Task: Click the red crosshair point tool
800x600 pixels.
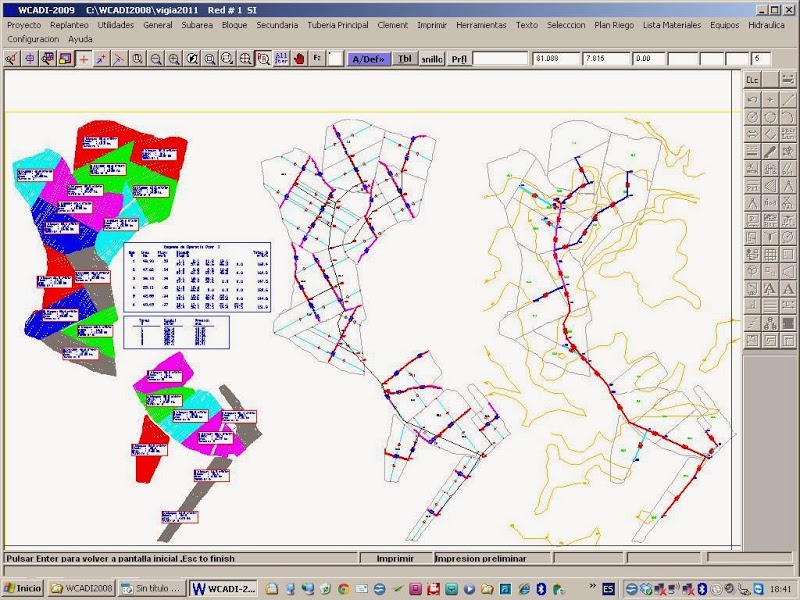Action: [x=83, y=59]
